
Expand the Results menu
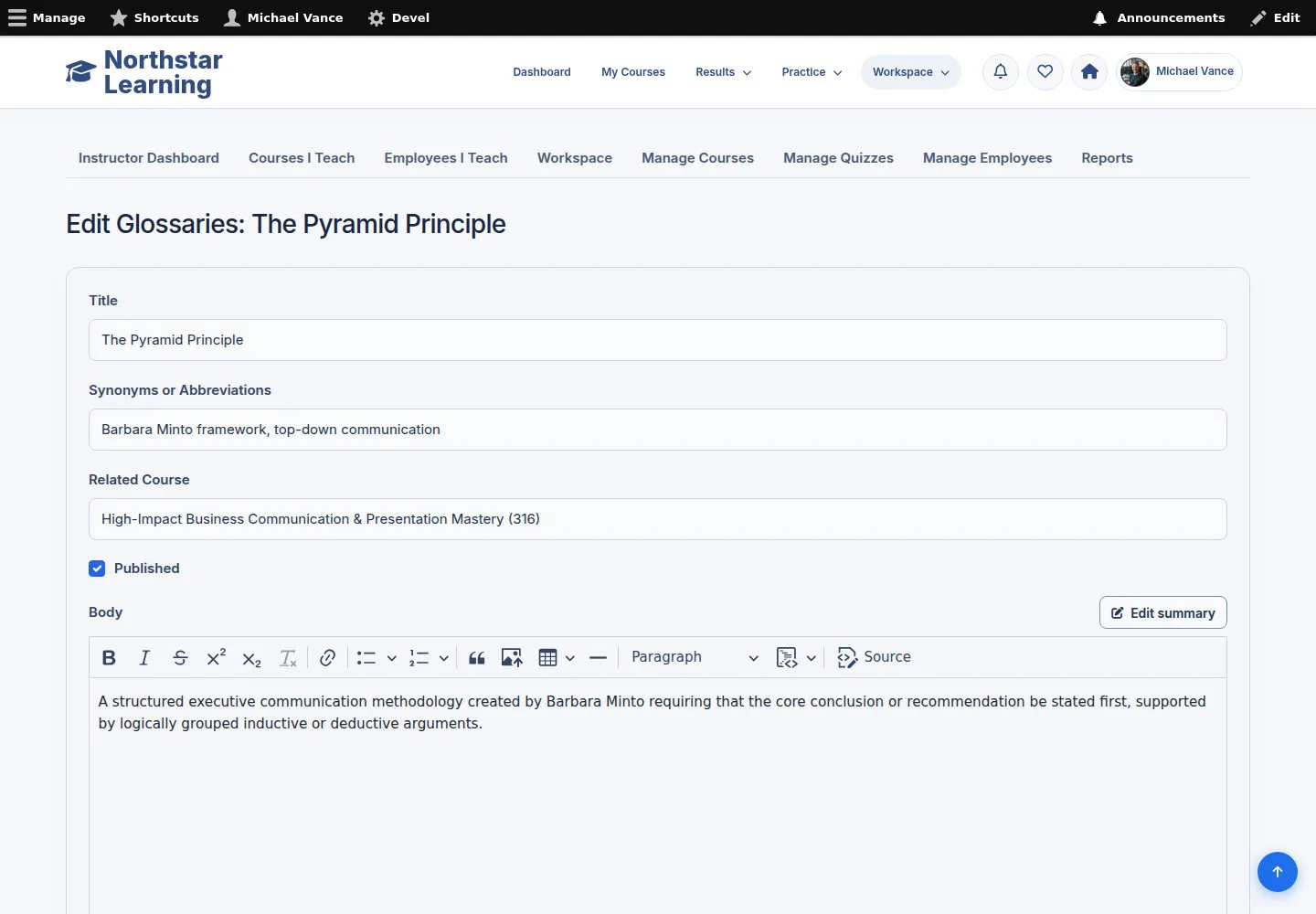723,72
